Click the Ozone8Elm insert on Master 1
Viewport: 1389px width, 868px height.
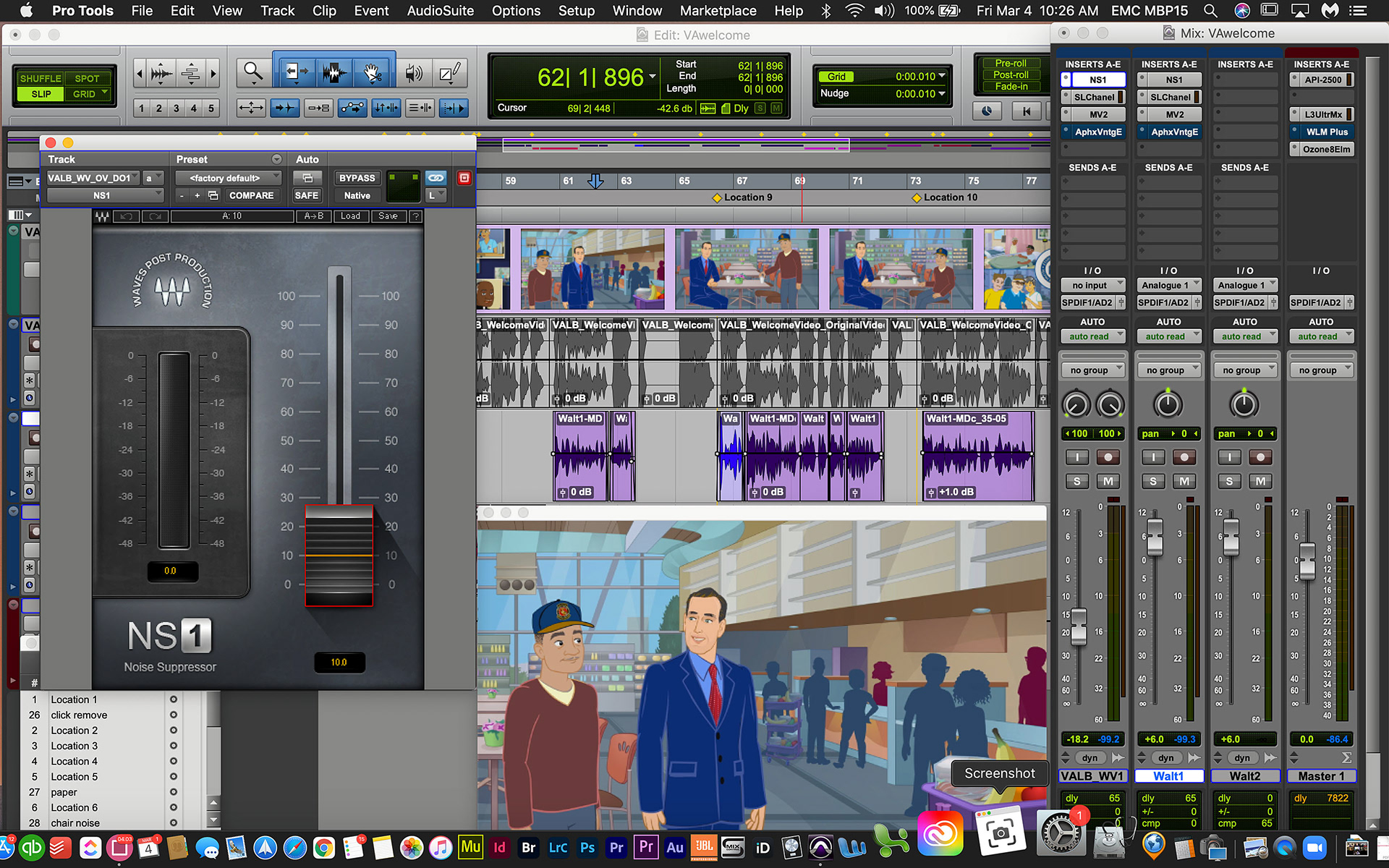click(1322, 149)
